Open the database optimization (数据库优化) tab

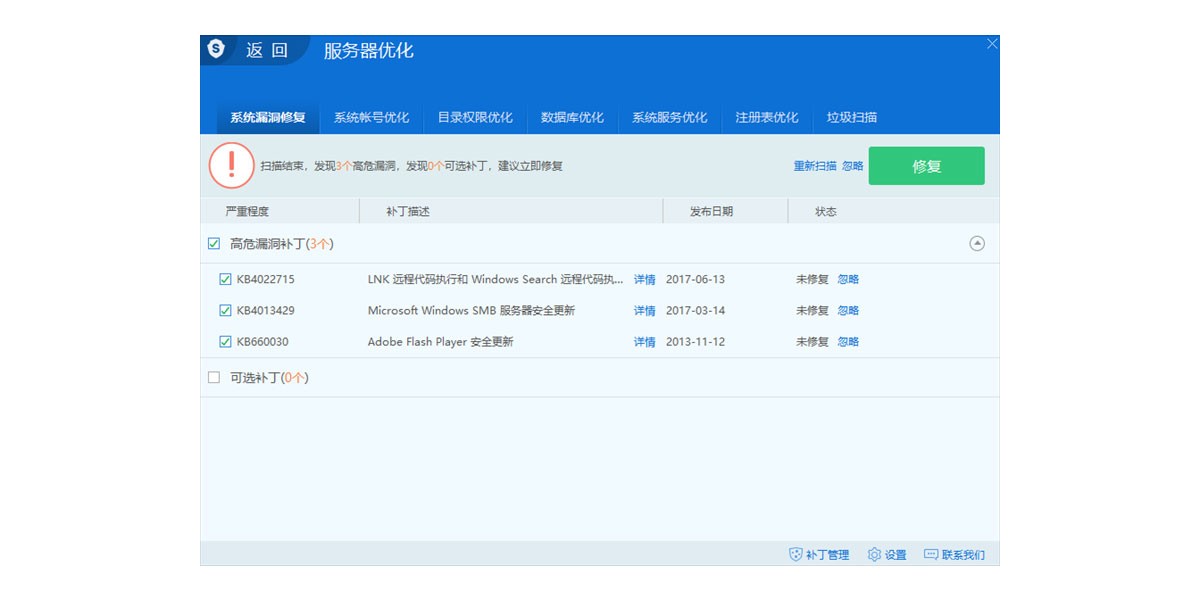click(x=572, y=118)
